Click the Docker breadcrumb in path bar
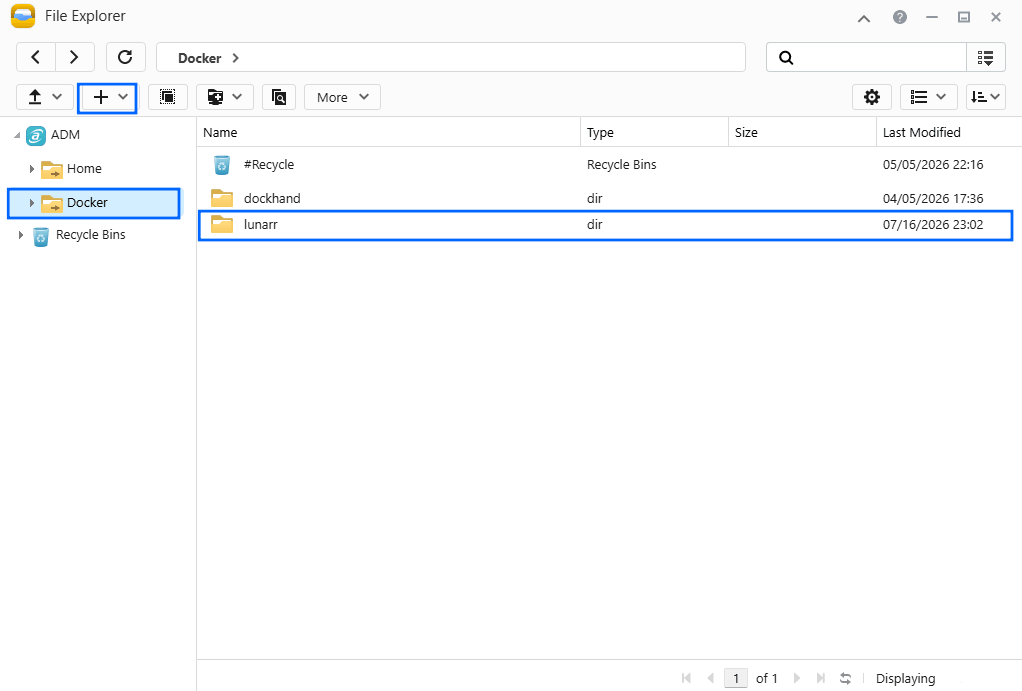The width and height of the screenshot is (1022, 691). 199,58
